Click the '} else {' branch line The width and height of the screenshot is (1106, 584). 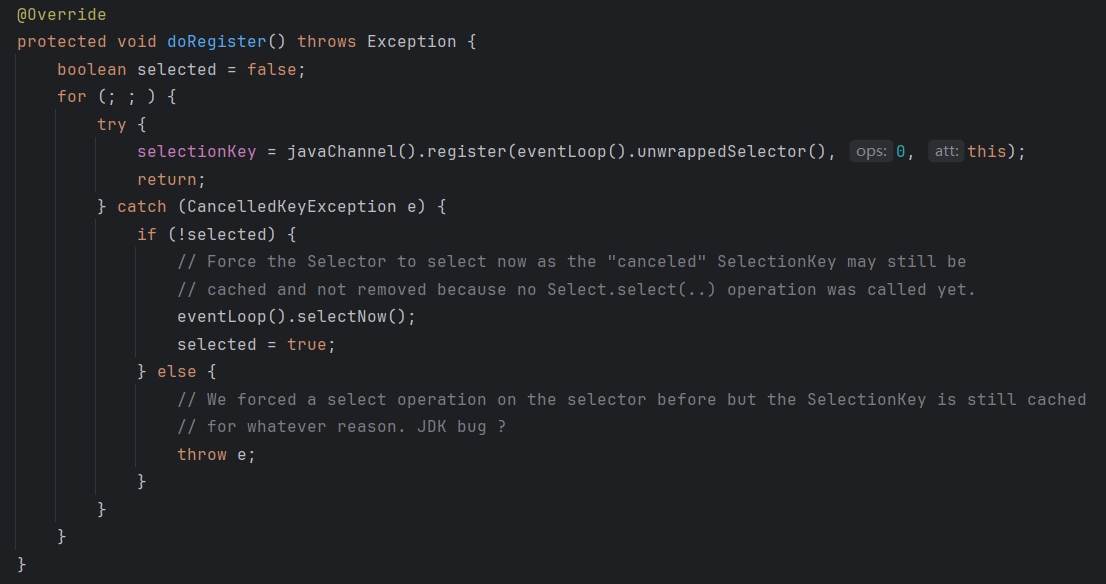coord(176,372)
